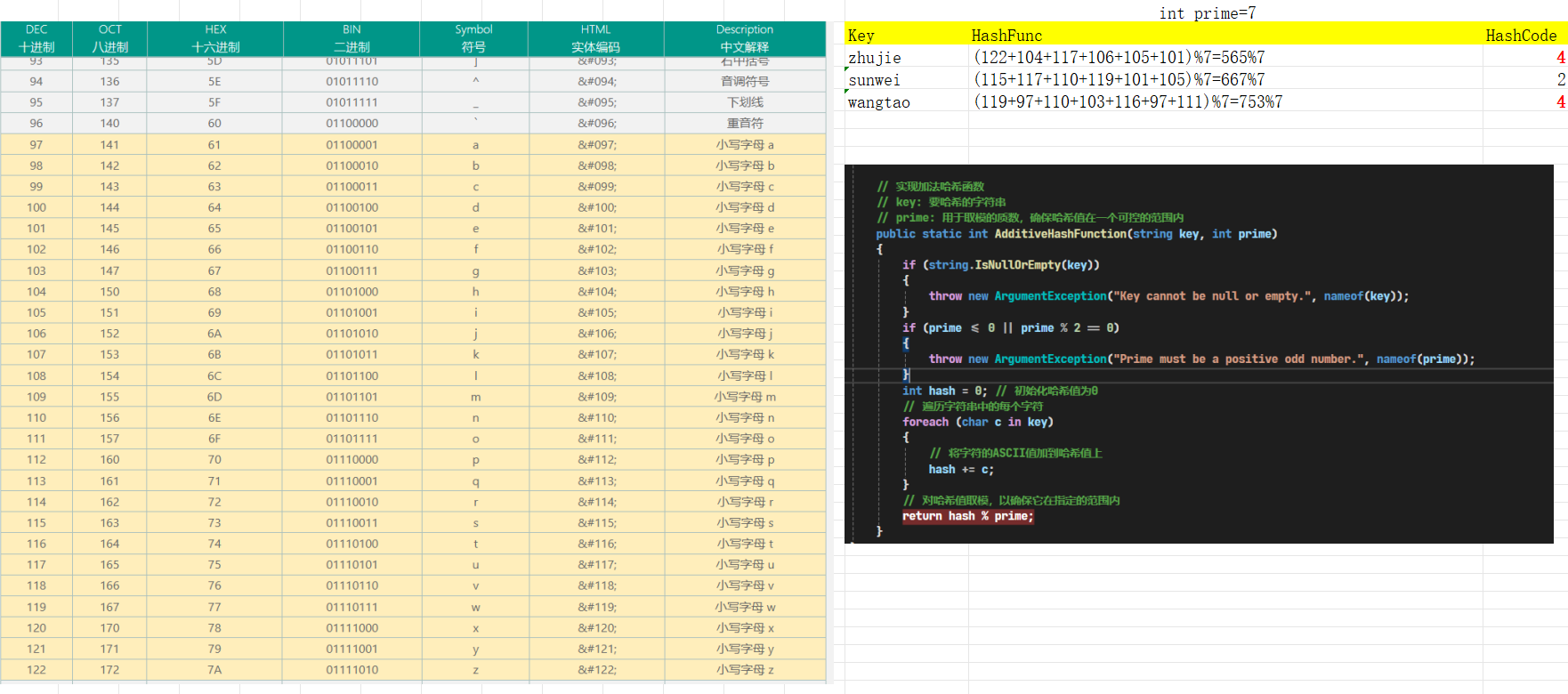
Task: Click the 'HEX 十六进制' table header
Action: click(215, 38)
